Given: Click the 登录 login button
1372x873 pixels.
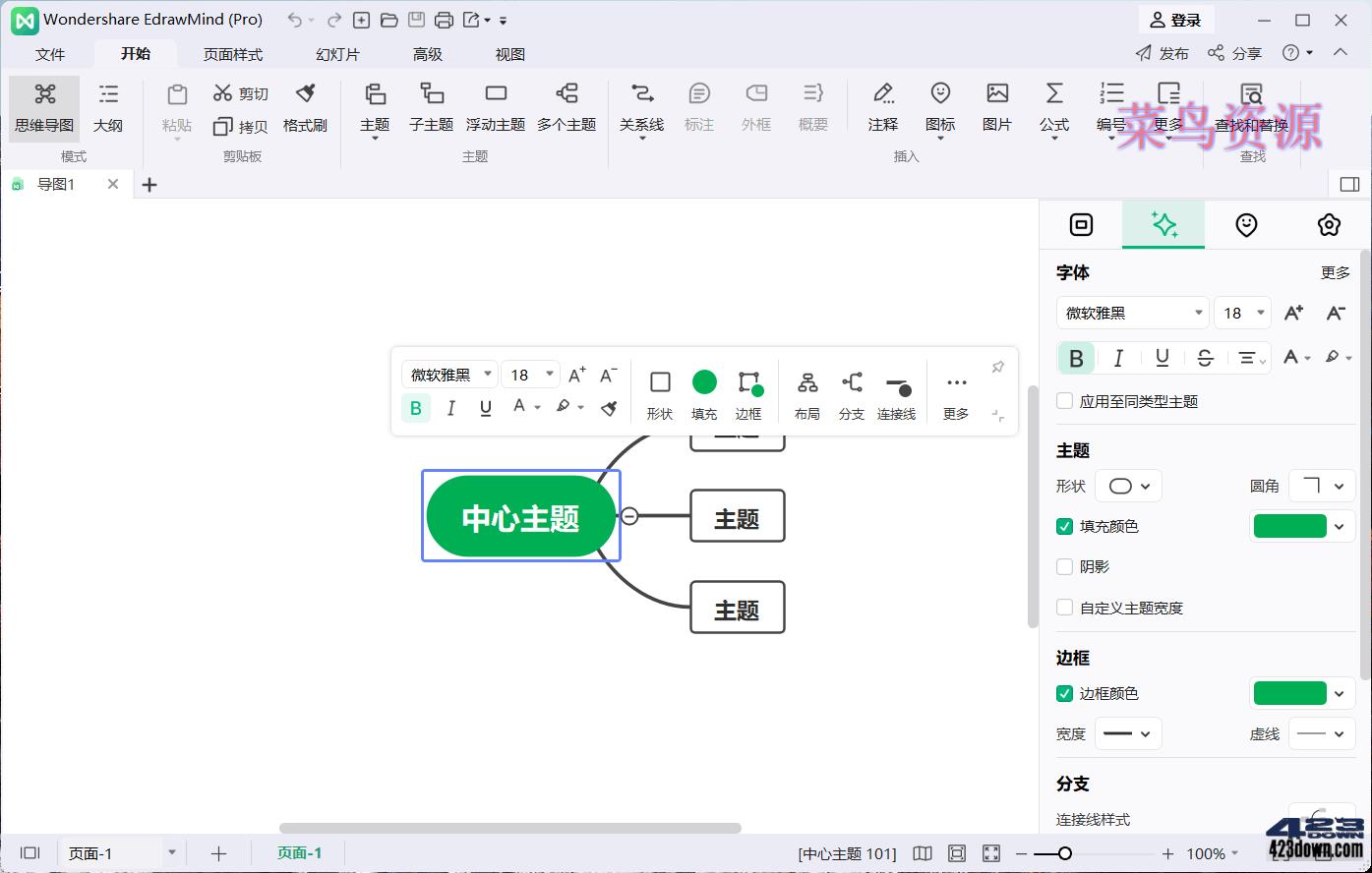Looking at the screenshot, I should (x=1175, y=19).
